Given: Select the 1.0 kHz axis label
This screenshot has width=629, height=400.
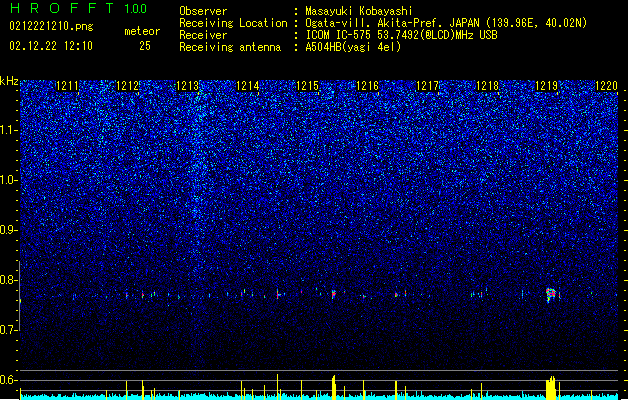Looking at the screenshot, I should coord(9,180).
